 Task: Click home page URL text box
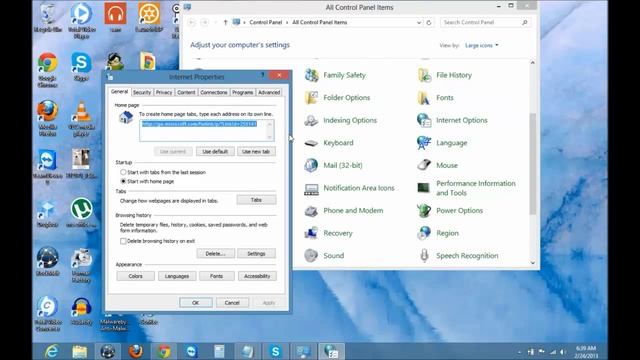pos(207,131)
